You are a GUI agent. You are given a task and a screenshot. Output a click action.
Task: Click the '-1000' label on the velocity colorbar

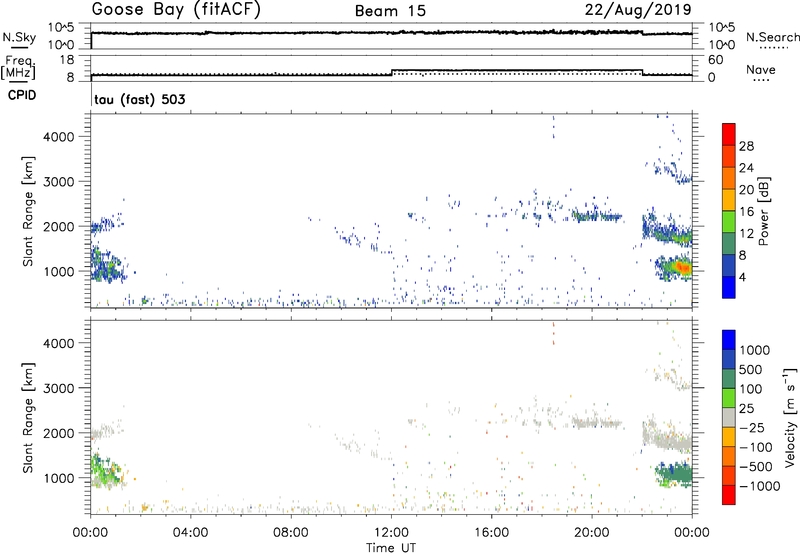pos(760,486)
